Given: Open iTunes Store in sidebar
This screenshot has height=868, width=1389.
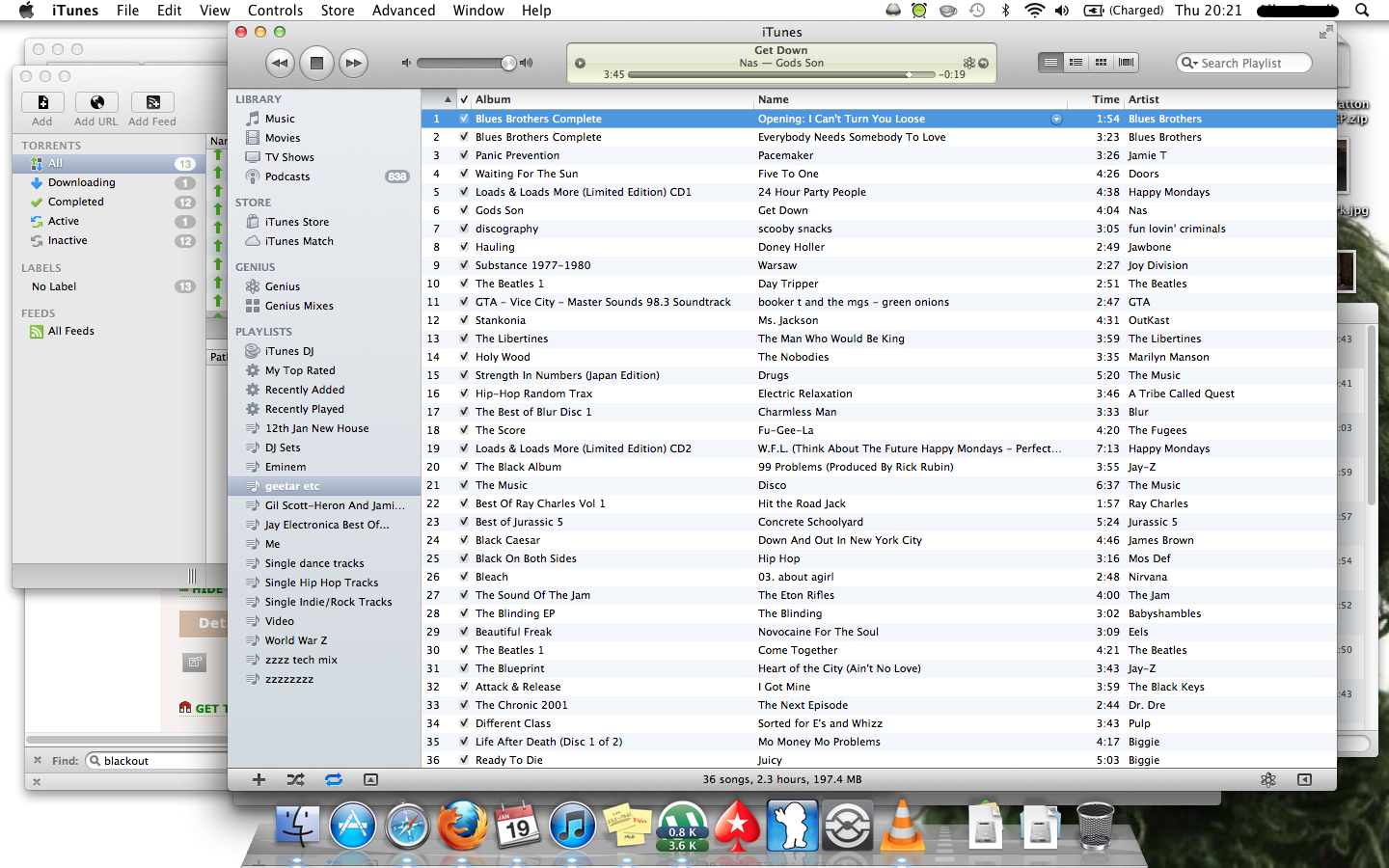Looking at the screenshot, I should click(x=297, y=222).
